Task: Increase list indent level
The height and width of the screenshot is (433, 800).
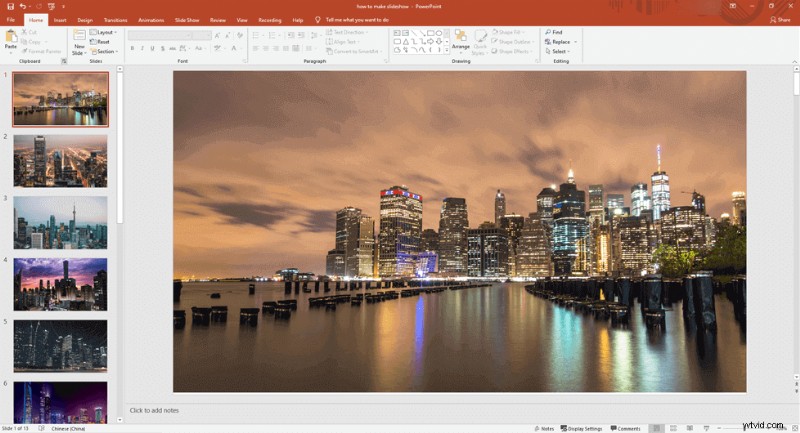Action: coord(301,35)
